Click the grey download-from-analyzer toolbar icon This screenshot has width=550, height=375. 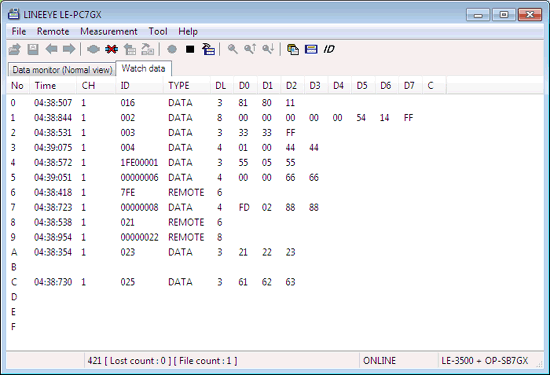pyautogui.click(x=148, y=49)
